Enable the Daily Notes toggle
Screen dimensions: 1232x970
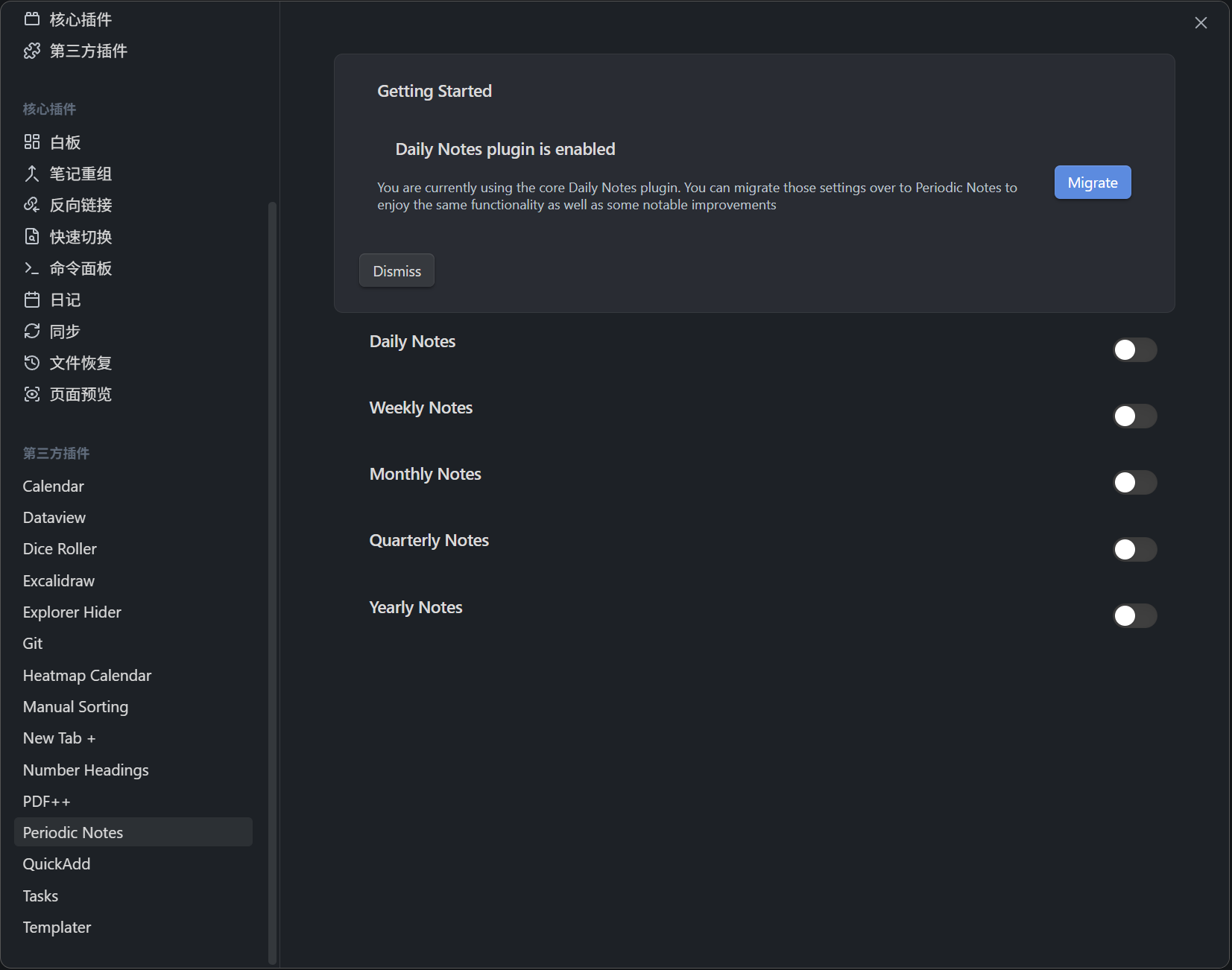tap(1134, 349)
